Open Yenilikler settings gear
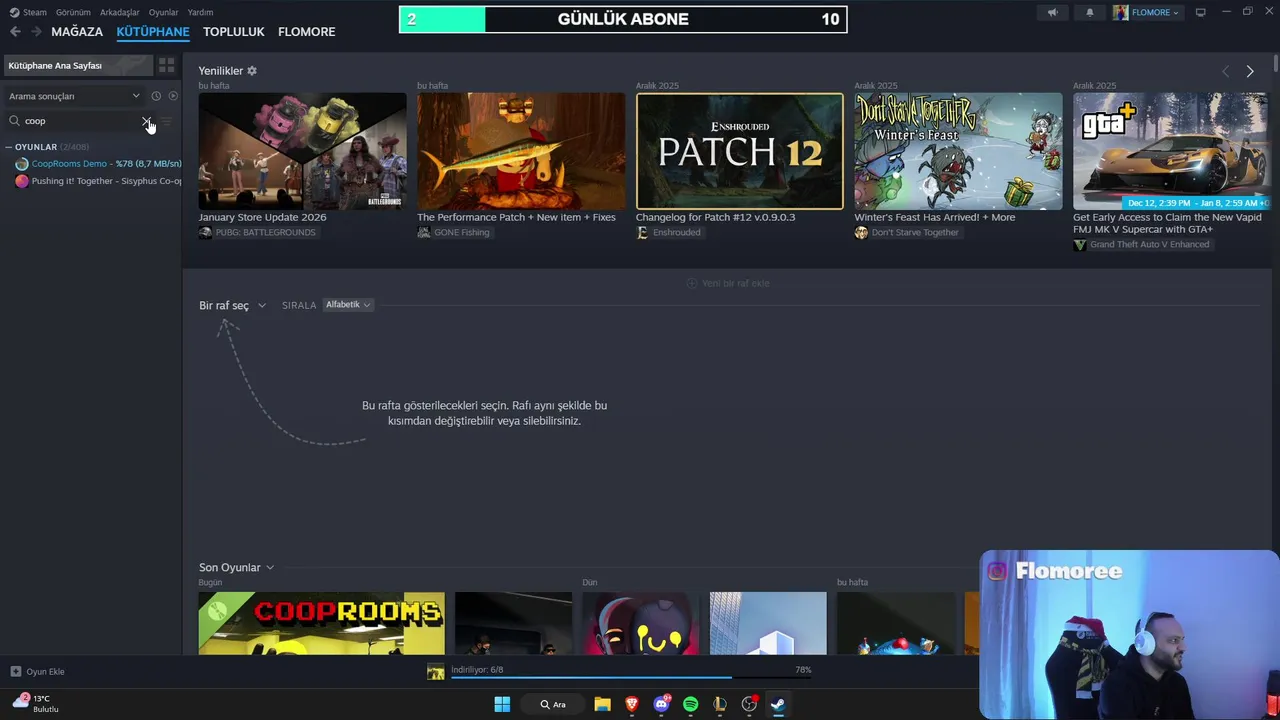Viewport: 1280px width, 720px height. point(252,71)
